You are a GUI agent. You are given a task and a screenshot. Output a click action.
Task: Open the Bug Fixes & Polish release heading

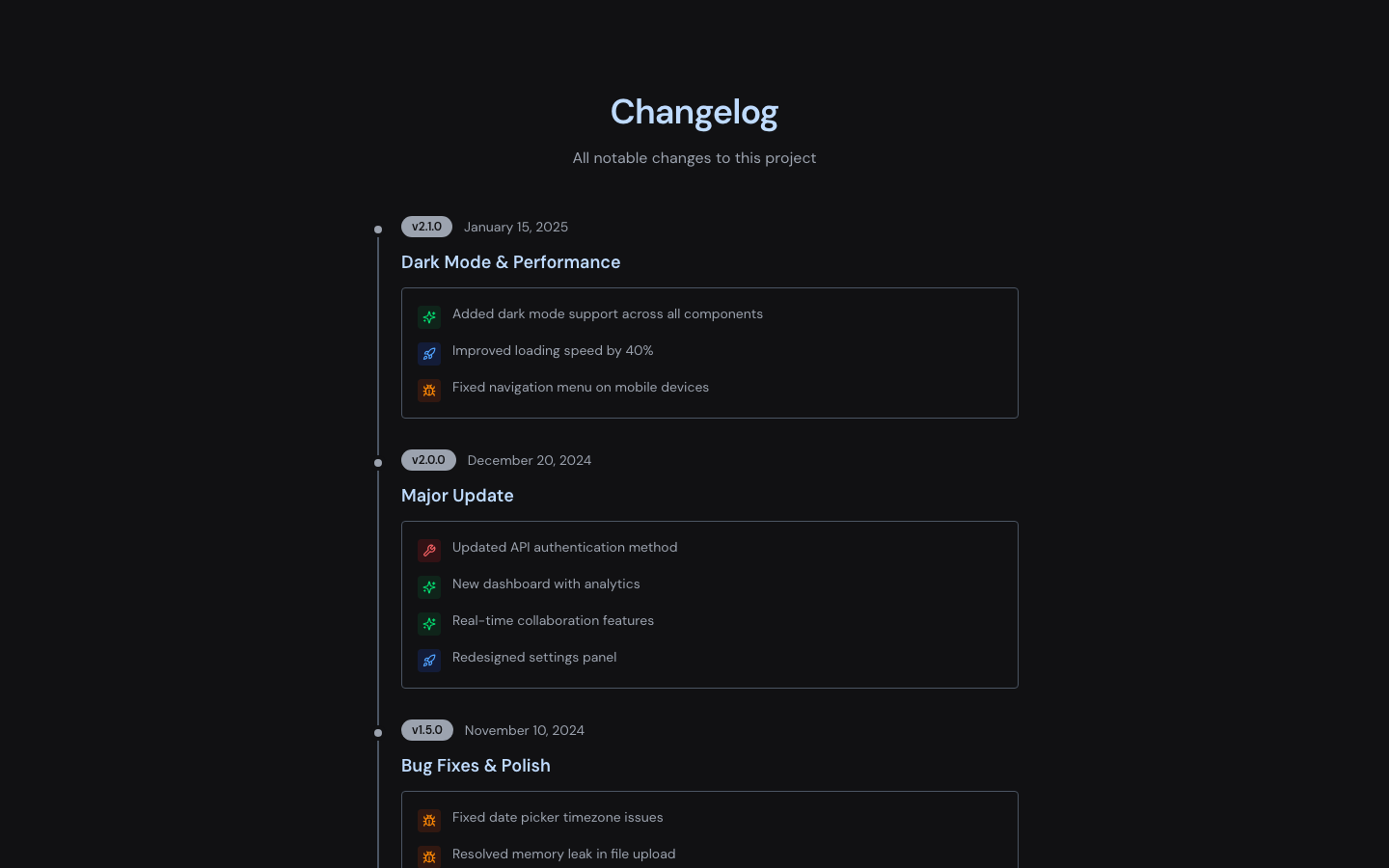[476, 766]
